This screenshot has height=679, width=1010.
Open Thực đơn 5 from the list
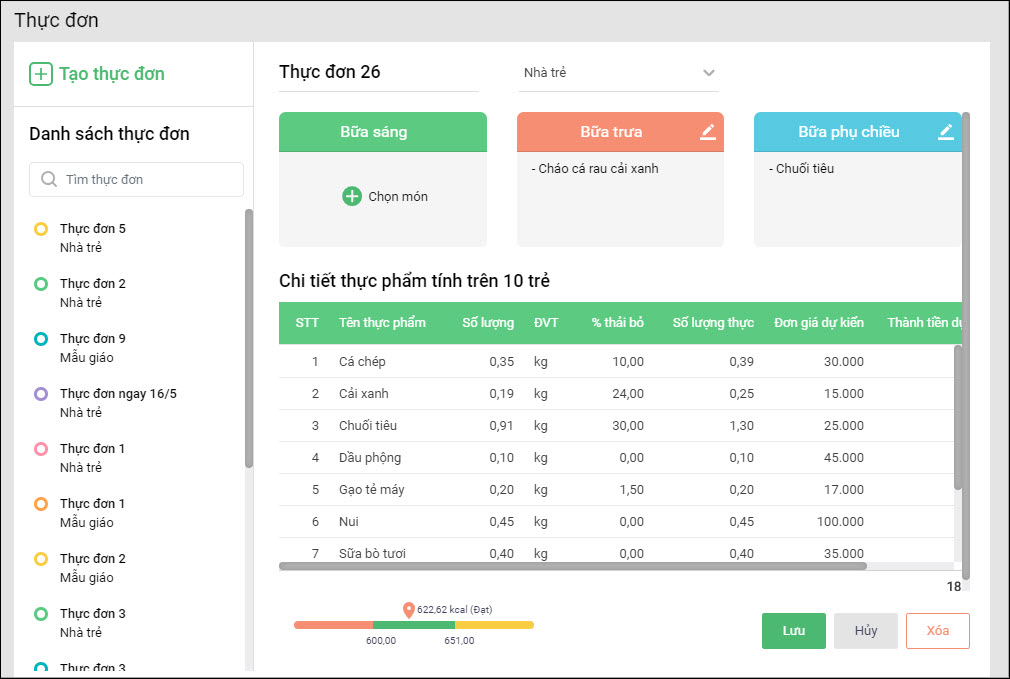[x=92, y=238]
